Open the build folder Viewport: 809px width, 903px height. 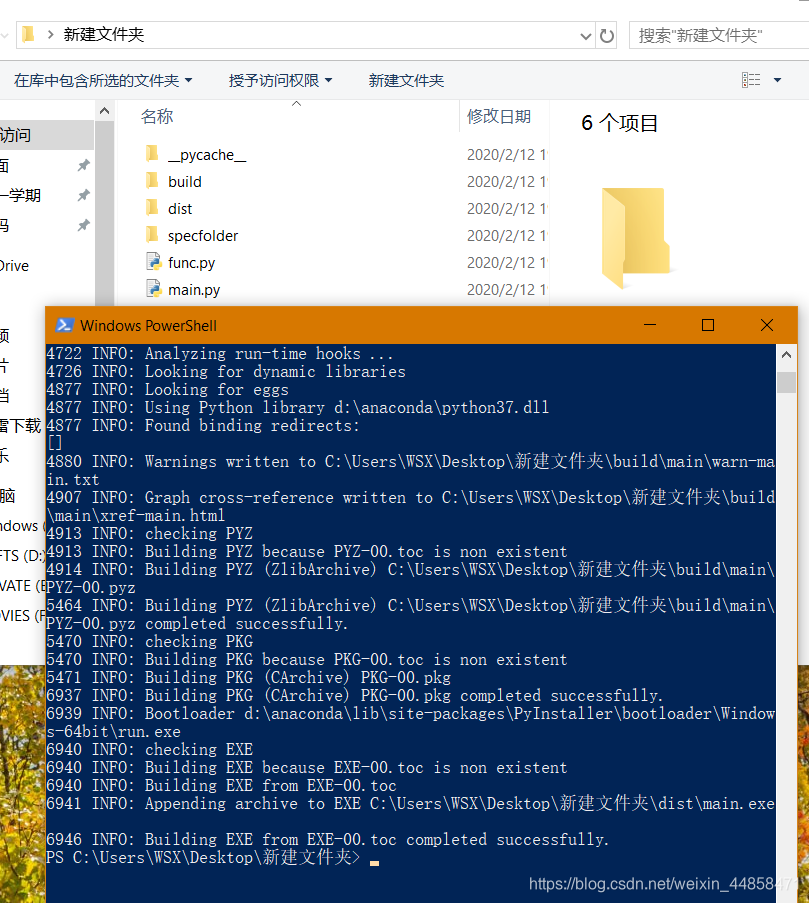(185, 181)
